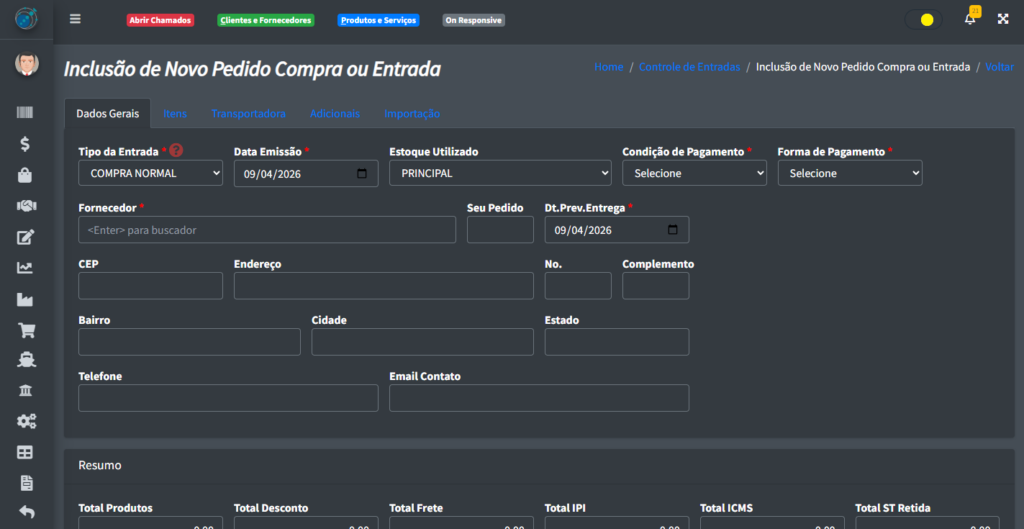The height and width of the screenshot is (529, 1024).
Task: Click the notifications bell icon
Action: 969,19
